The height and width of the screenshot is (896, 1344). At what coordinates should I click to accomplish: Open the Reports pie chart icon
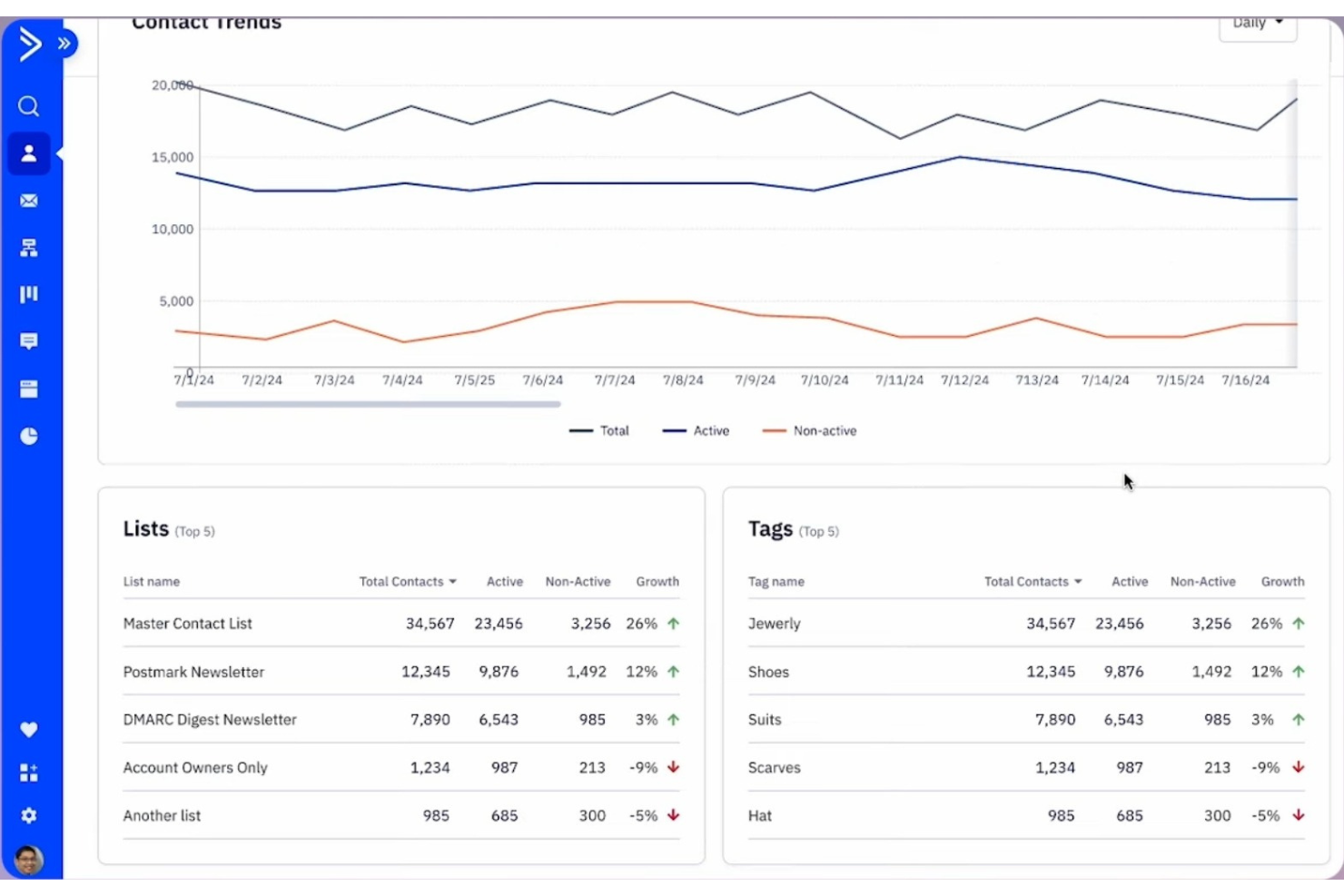pyautogui.click(x=28, y=436)
